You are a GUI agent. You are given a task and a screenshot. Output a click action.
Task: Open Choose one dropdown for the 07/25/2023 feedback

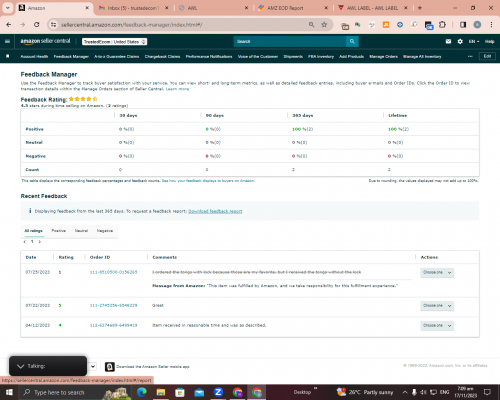pyautogui.click(x=437, y=272)
